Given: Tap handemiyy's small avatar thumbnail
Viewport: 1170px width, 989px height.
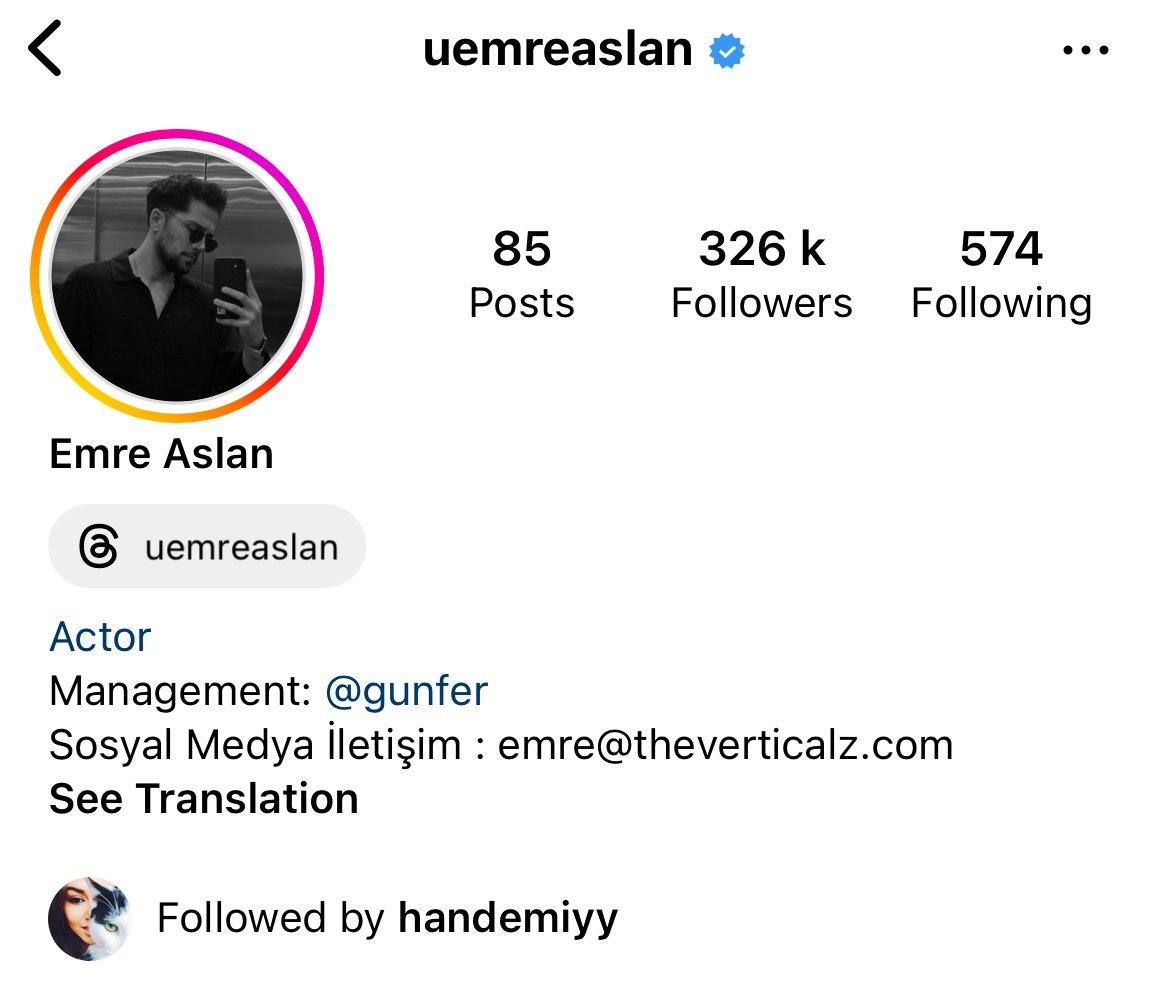Looking at the screenshot, I should click(90, 918).
